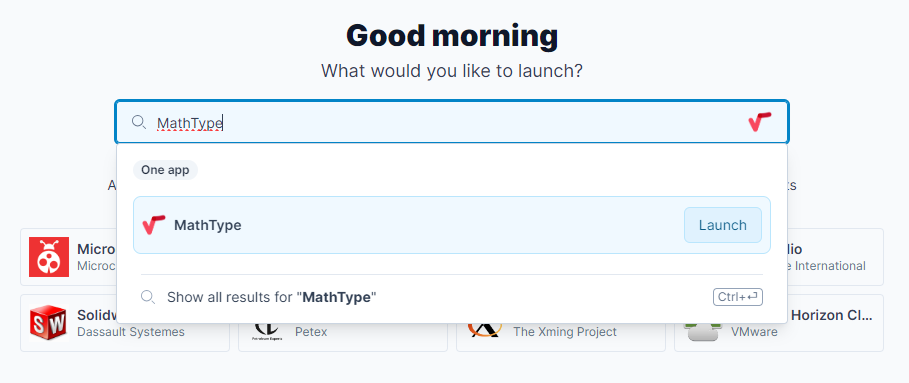
Task: Open the red ladybug app icon
Action: pos(49,257)
